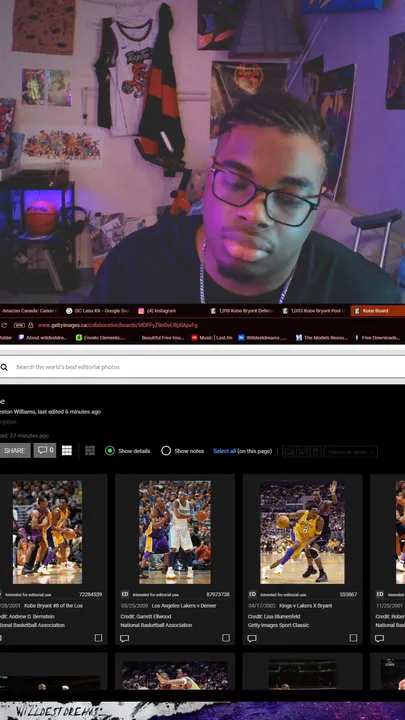Click the date 04/17/2002
Screen dimensions: 405x720
tap(261, 606)
